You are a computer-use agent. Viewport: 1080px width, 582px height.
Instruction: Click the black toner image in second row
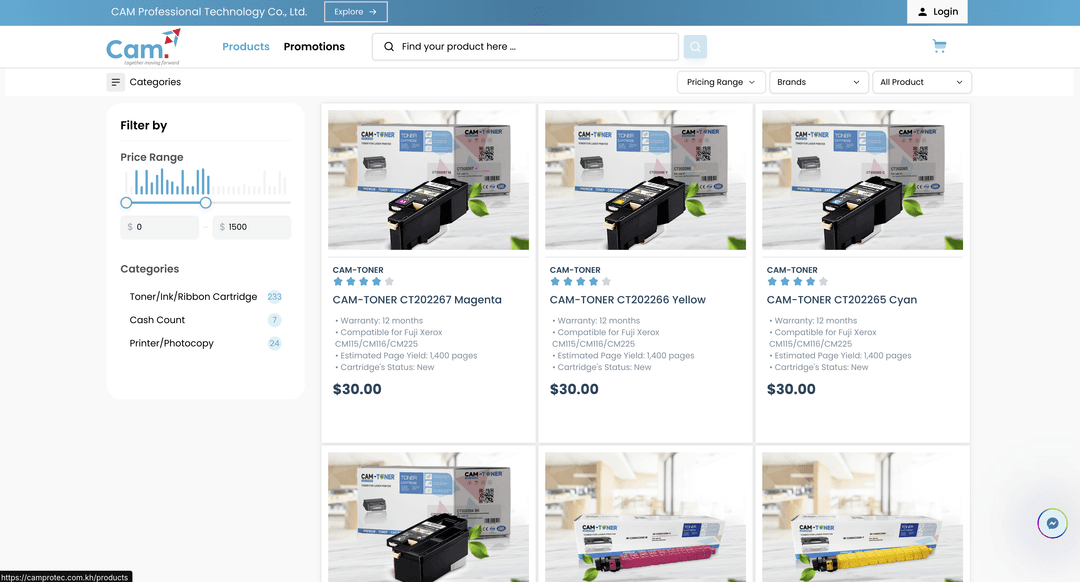(428, 517)
